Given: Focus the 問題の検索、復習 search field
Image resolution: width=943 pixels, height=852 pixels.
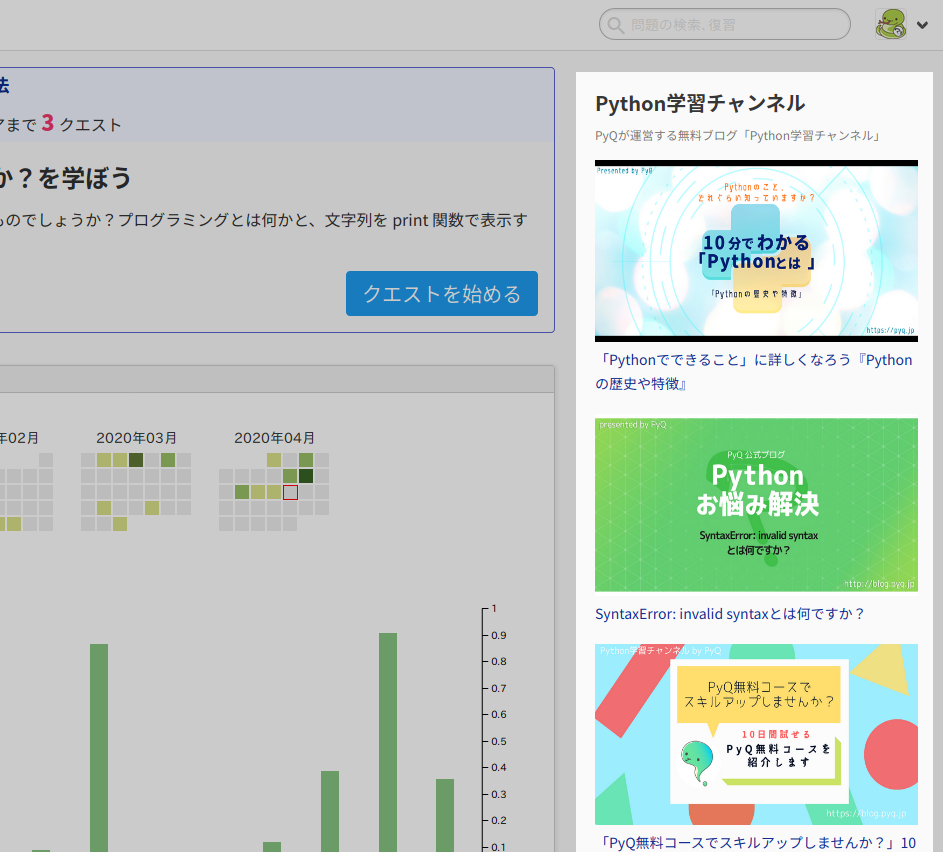Looking at the screenshot, I should tap(724, 25).
